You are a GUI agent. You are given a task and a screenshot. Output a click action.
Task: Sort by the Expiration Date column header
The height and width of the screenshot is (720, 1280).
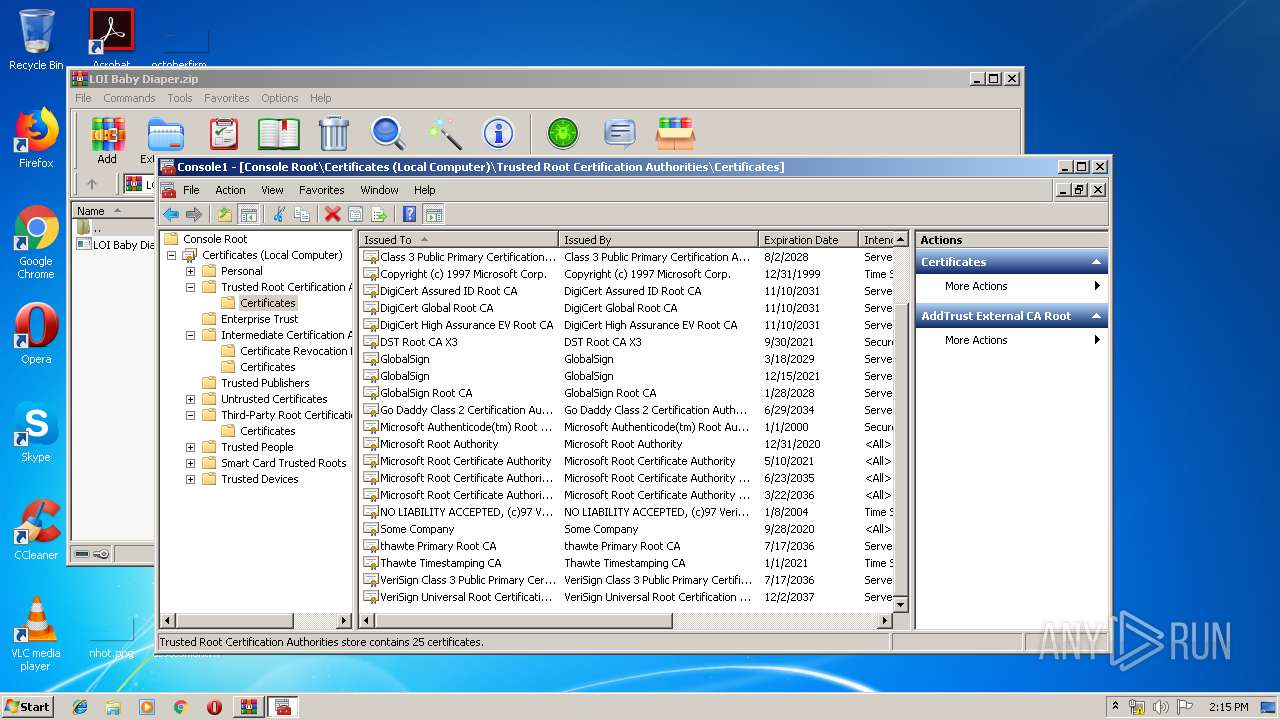[x=808, y=240]
